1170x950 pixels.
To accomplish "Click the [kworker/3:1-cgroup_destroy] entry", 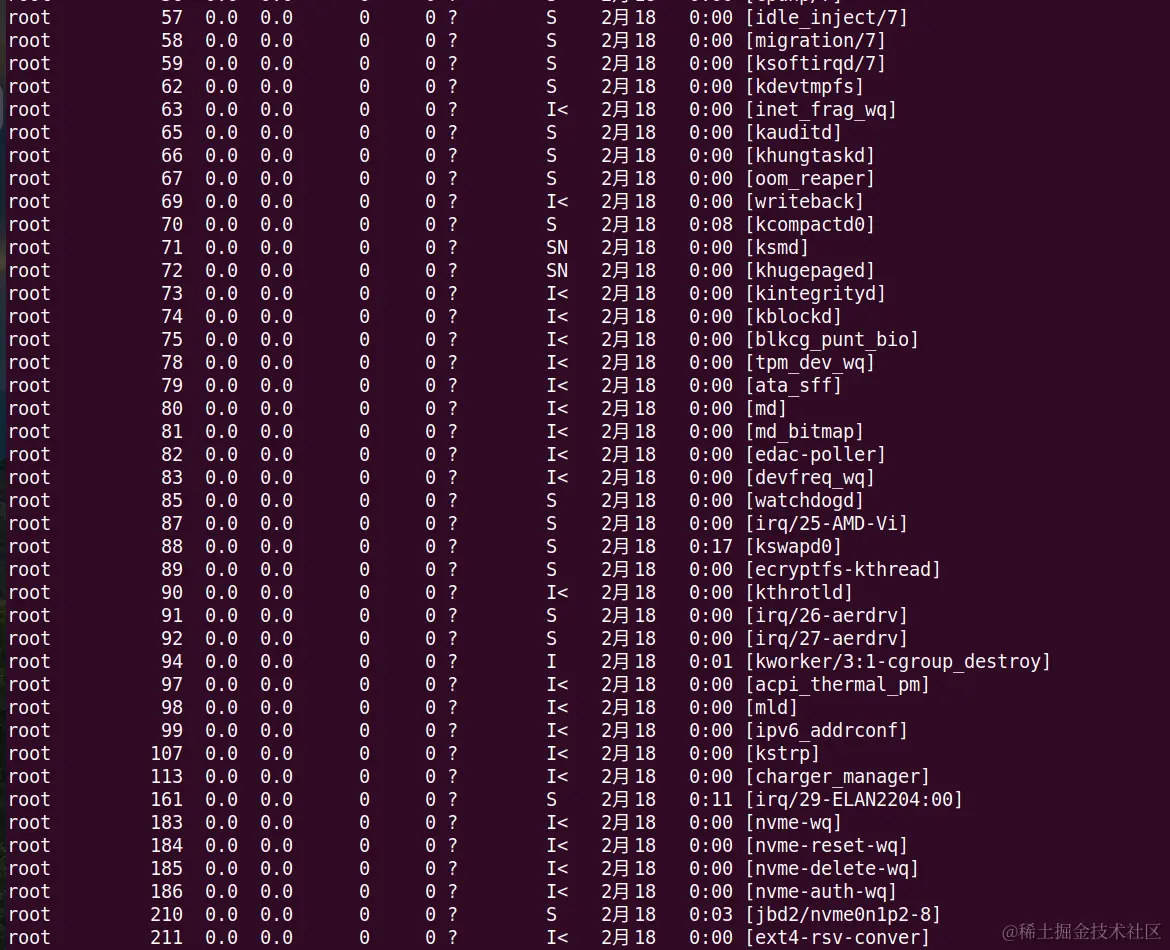I will tap(898, 662).
